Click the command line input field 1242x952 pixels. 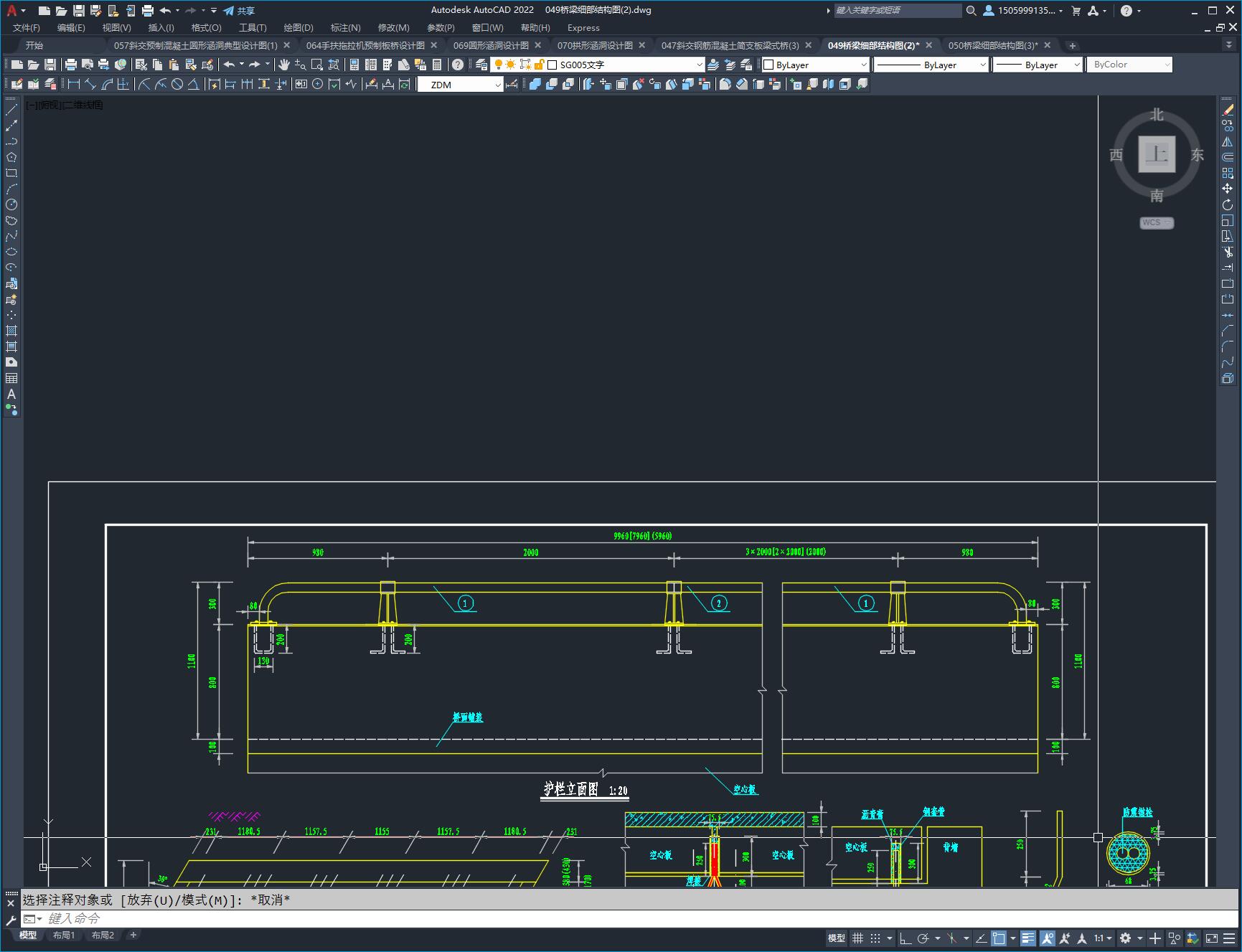pyautogui.click(x=631, y=918)
